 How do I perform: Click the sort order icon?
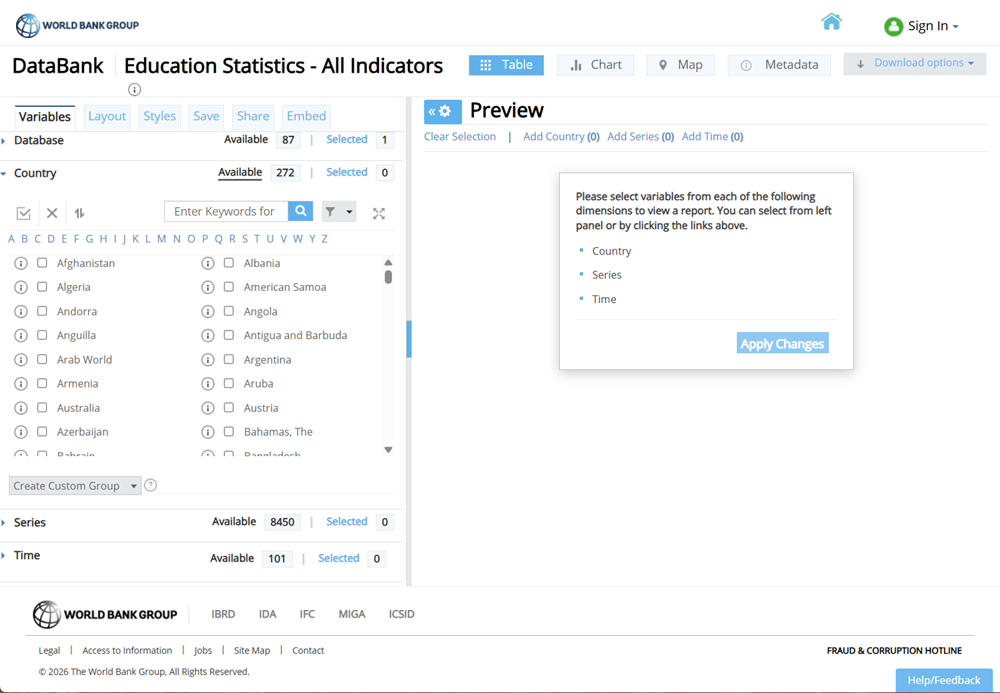pyautogui.click(x=79, y=213)
